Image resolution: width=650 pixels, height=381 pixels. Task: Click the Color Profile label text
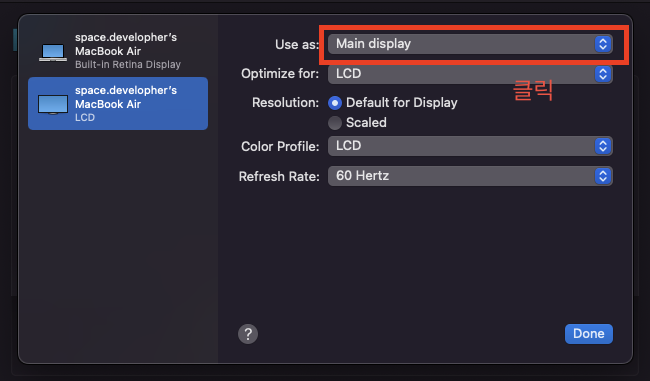pyautogui.click(x=280, y=146)
